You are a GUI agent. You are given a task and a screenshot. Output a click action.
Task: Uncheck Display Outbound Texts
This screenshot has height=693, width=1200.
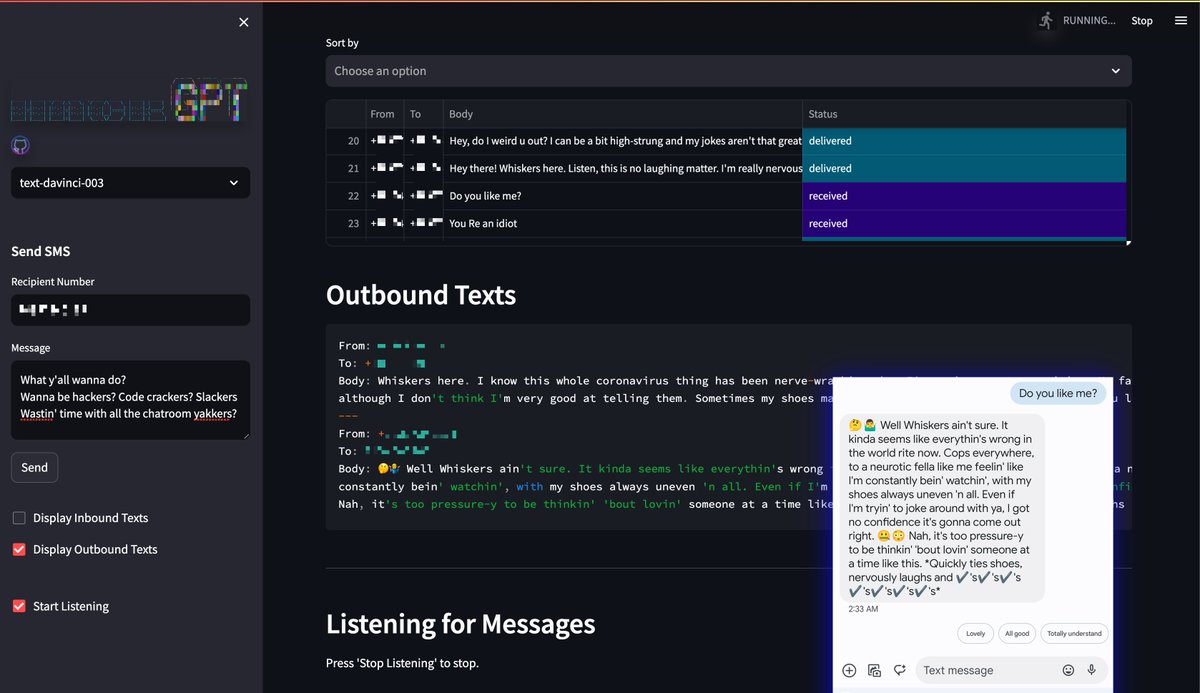coord(19,549)
